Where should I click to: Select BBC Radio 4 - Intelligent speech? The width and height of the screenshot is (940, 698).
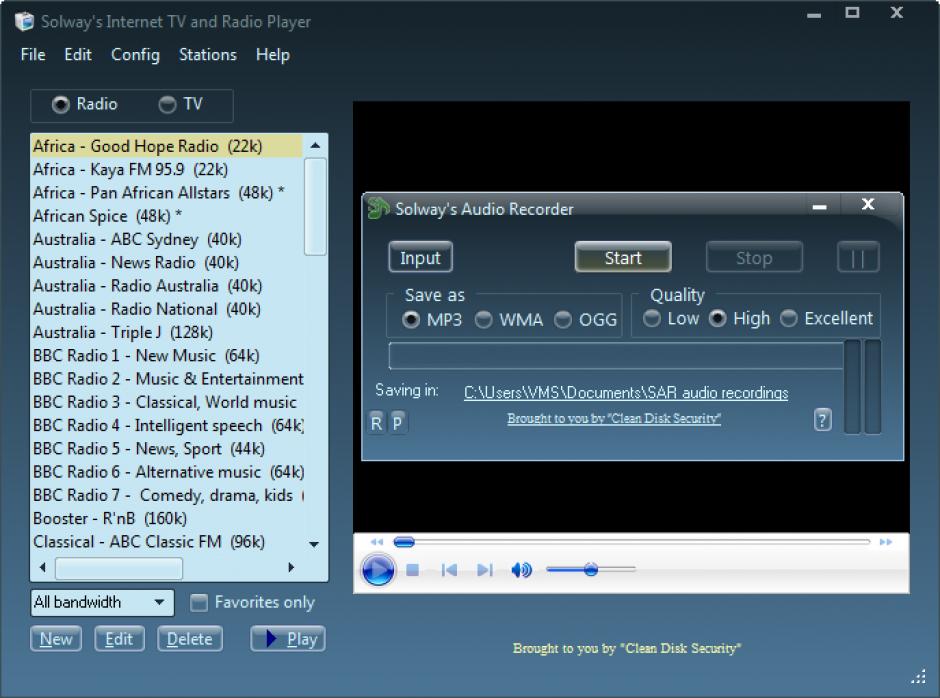point(167,426)
